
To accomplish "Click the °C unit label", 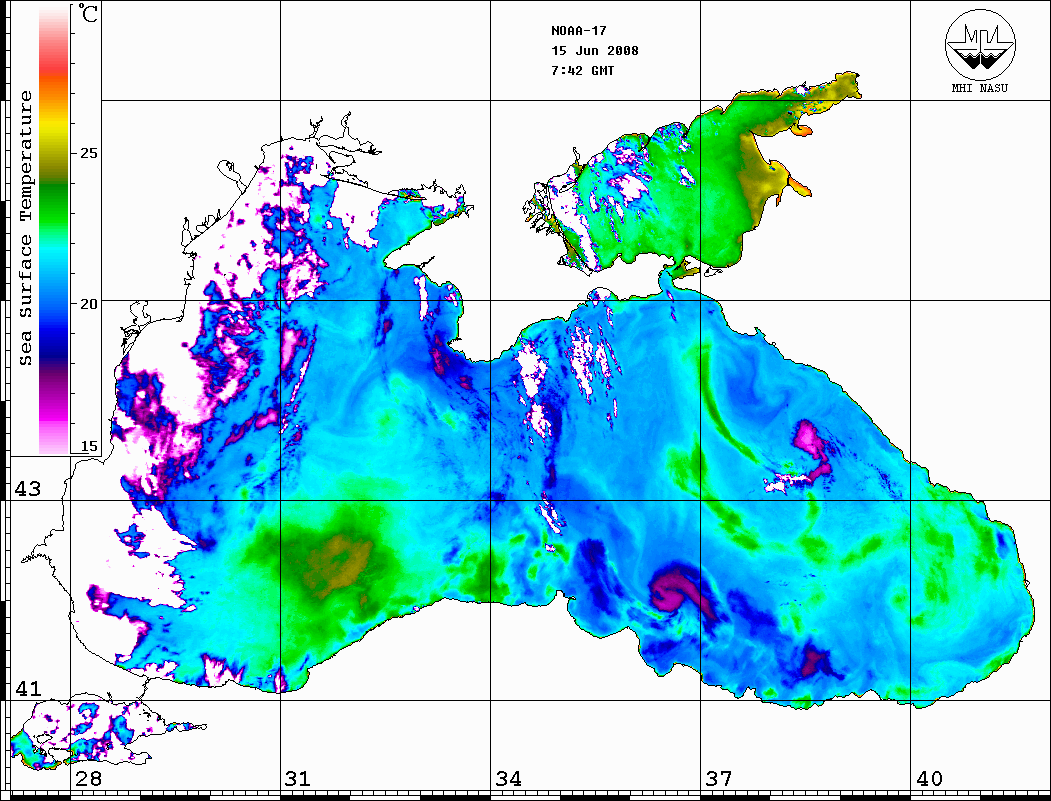I will 88,13.
